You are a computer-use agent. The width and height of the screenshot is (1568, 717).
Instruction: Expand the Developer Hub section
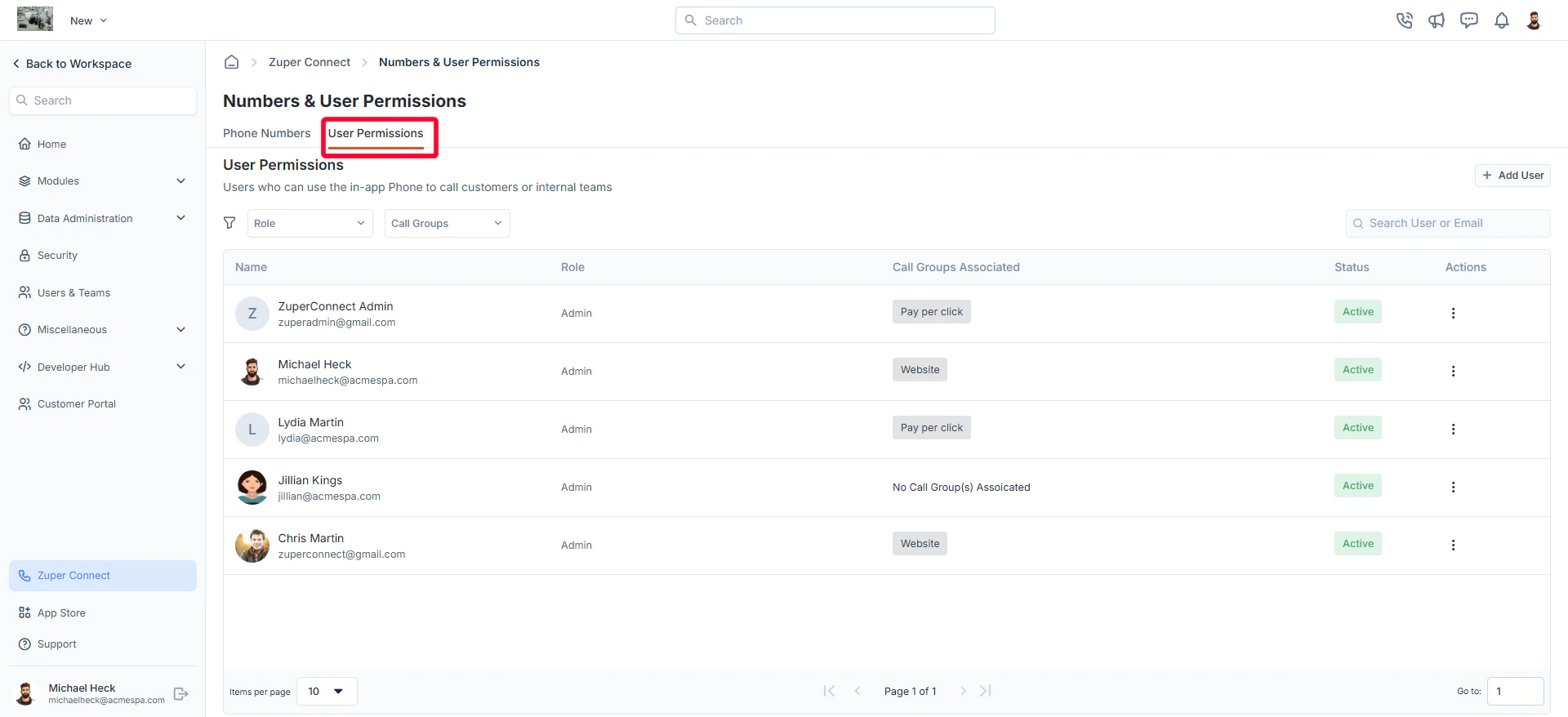103,367
